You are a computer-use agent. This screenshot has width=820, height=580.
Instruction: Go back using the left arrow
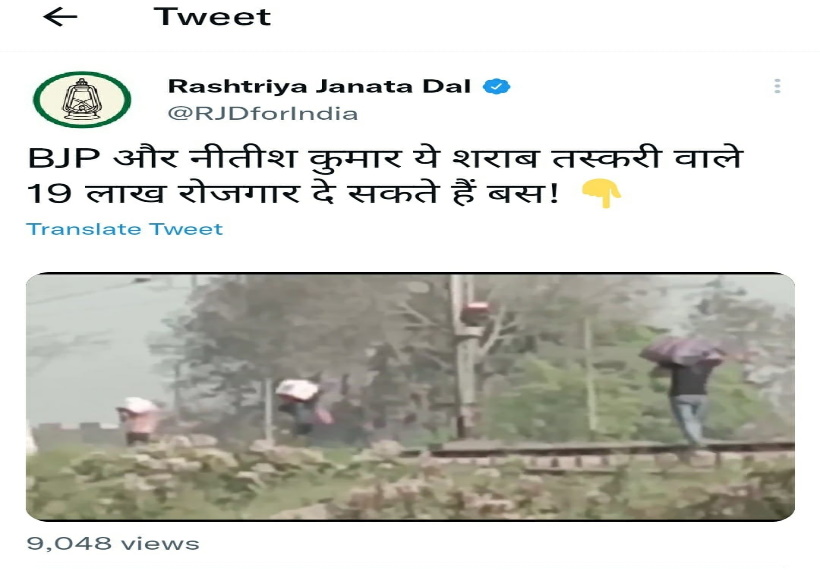click(60, 17)
